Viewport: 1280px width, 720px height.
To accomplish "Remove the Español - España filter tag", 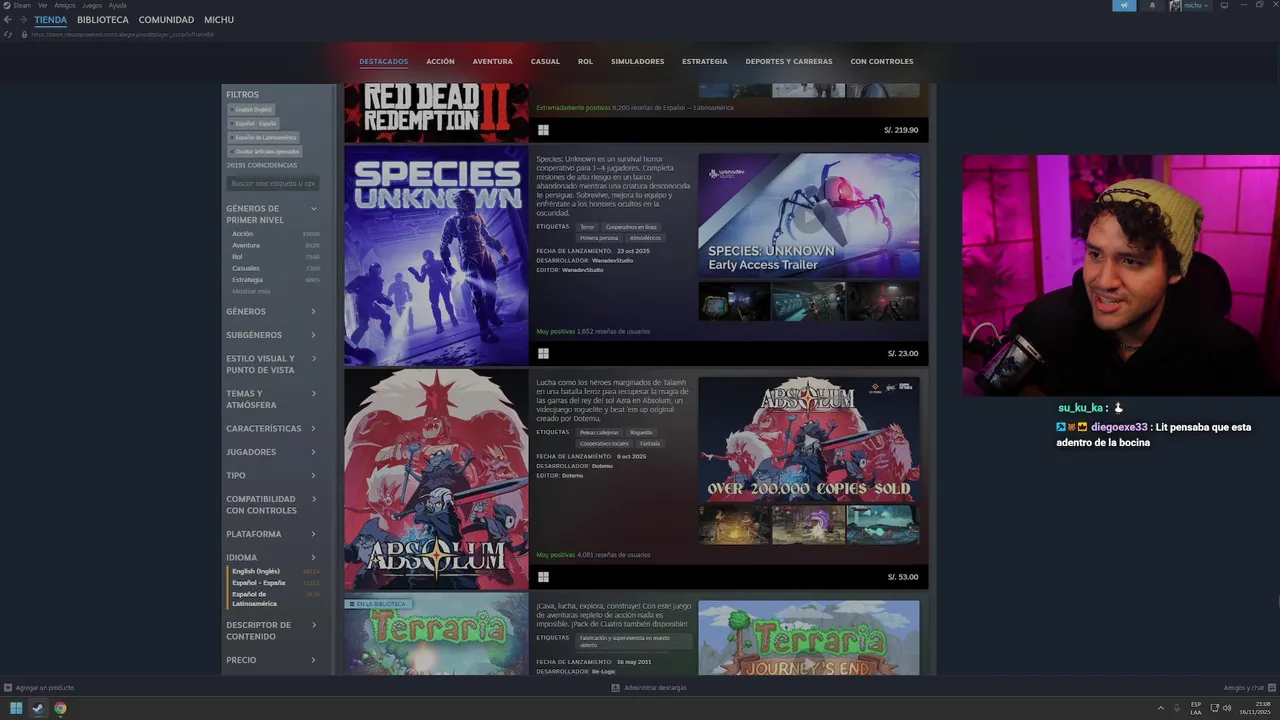I will tap(254, 123).
